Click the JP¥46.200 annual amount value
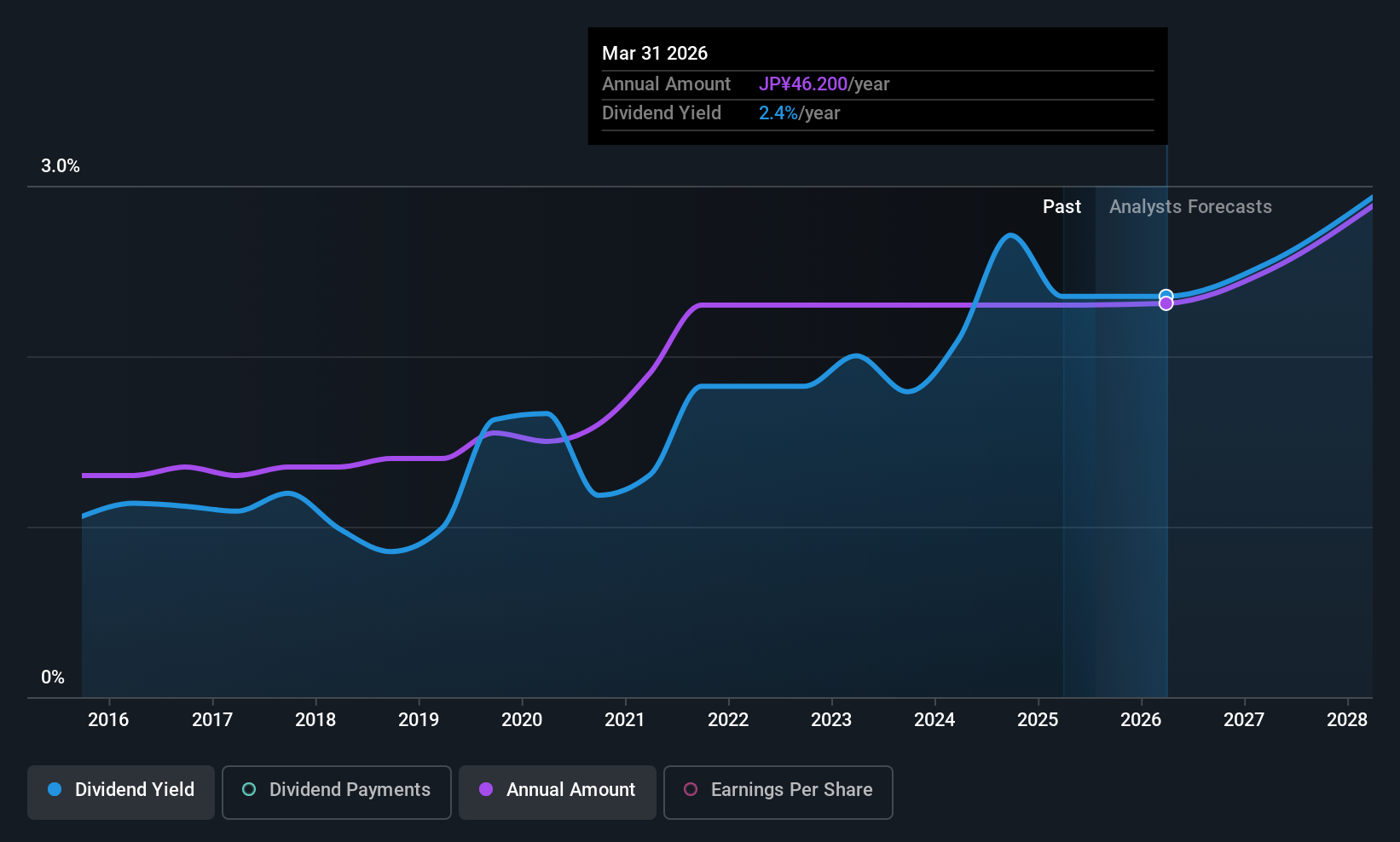This screenshot has width=1400, height=842. pos(803,84)
